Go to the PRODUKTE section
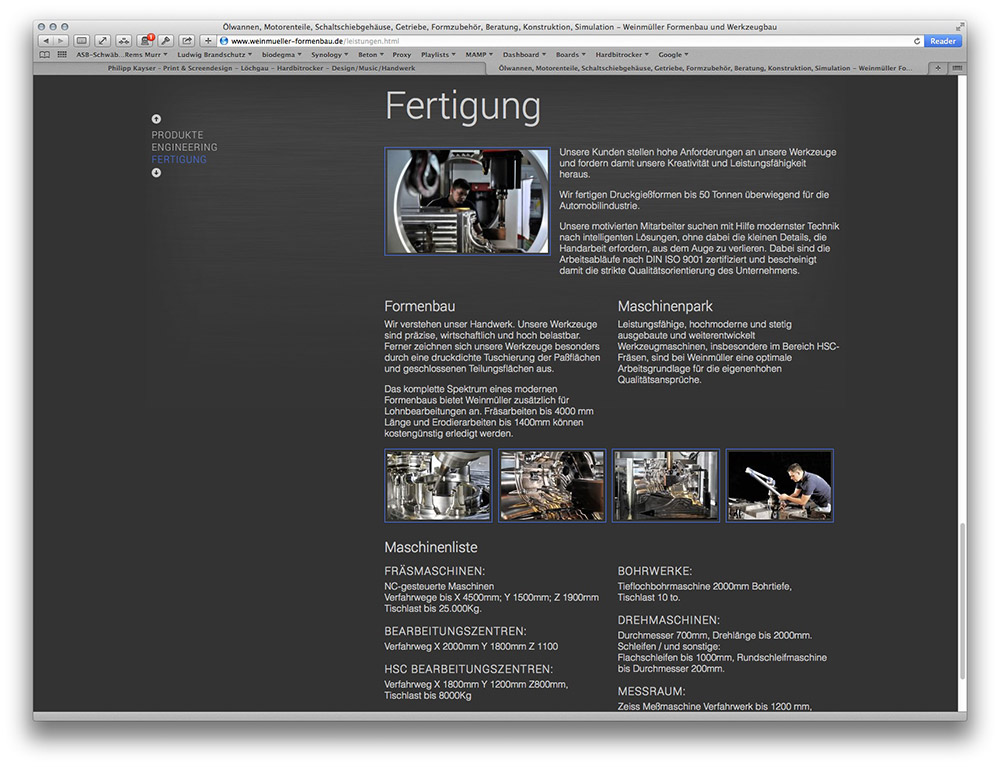This screenshot has height=767, width=1000. coord(177,135)
